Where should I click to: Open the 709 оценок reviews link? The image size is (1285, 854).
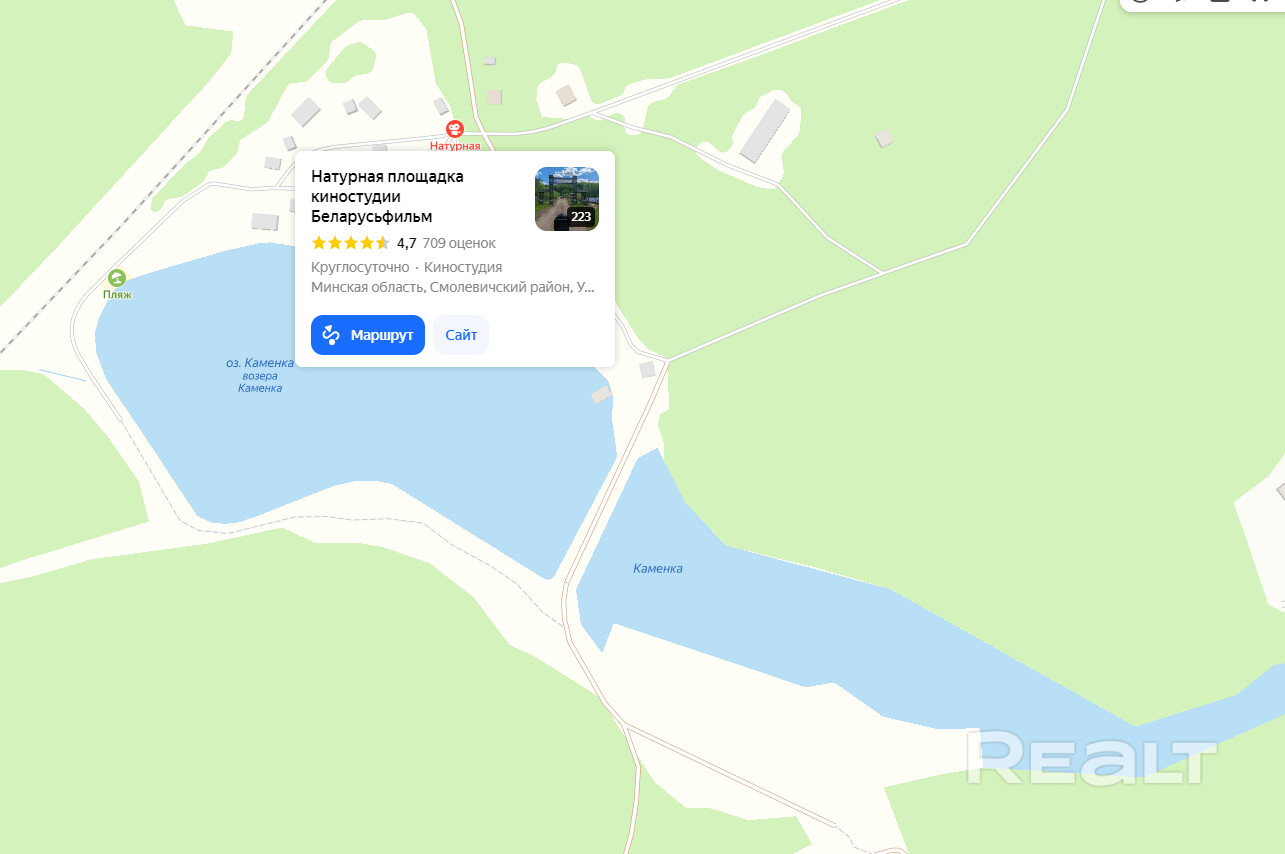tap(459, 243)
